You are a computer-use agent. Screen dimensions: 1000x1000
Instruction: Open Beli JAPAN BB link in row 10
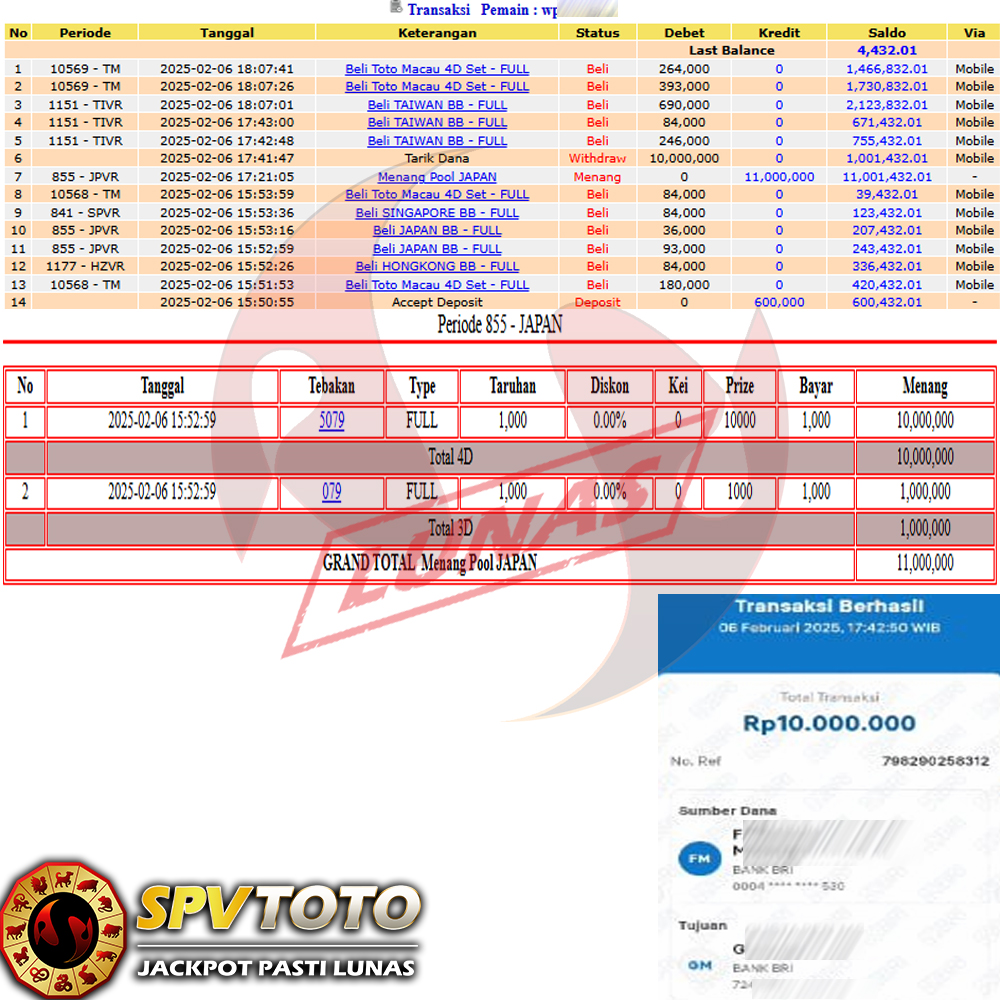437,231
